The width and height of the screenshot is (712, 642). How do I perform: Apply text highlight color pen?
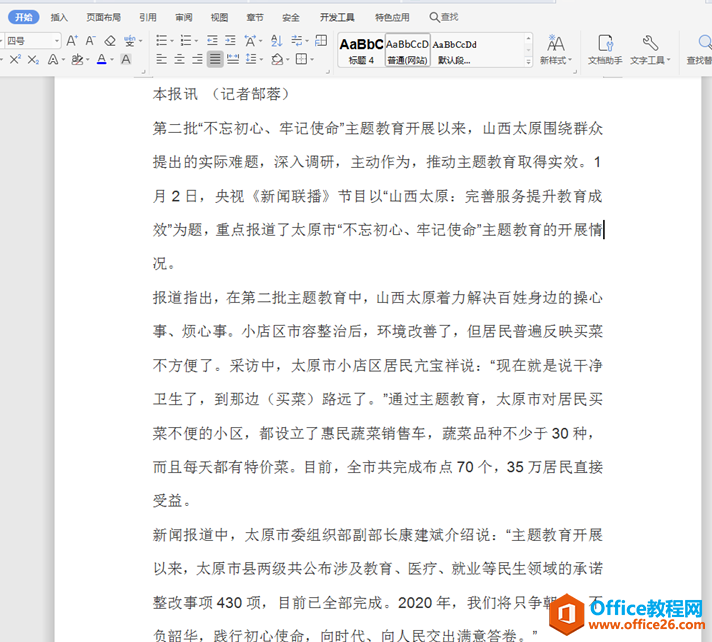point(77,59)
